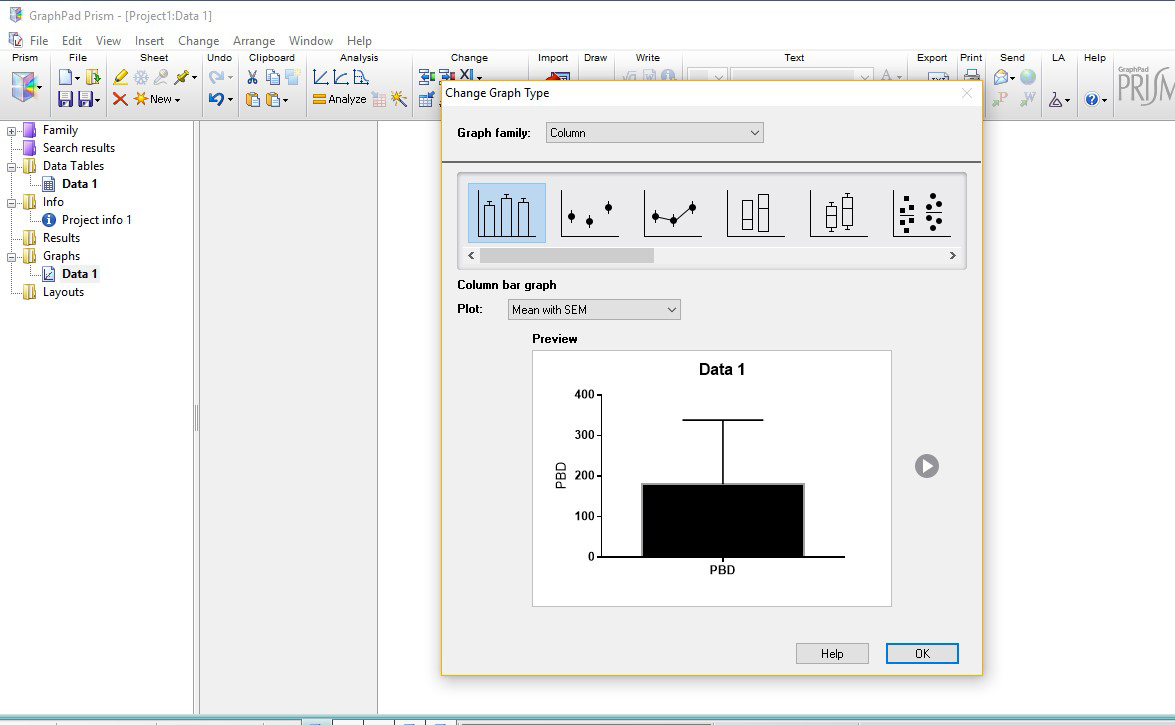
Task: Open the Window menu
Action: tap(311, 40)
